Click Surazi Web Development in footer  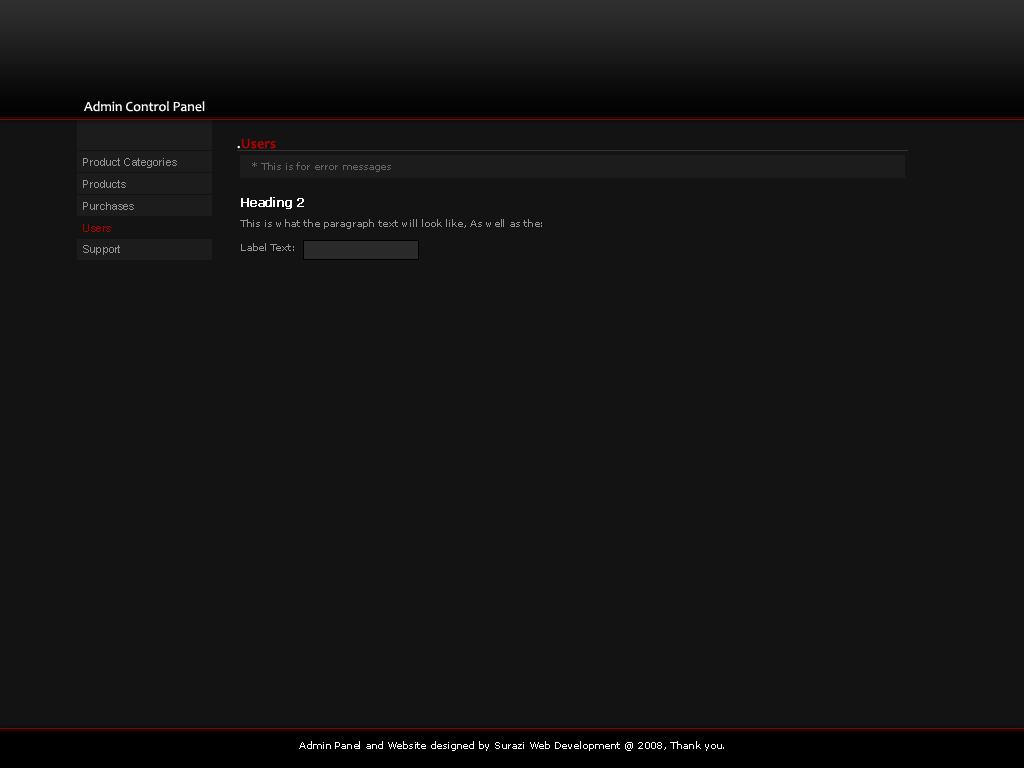[556, 746]
